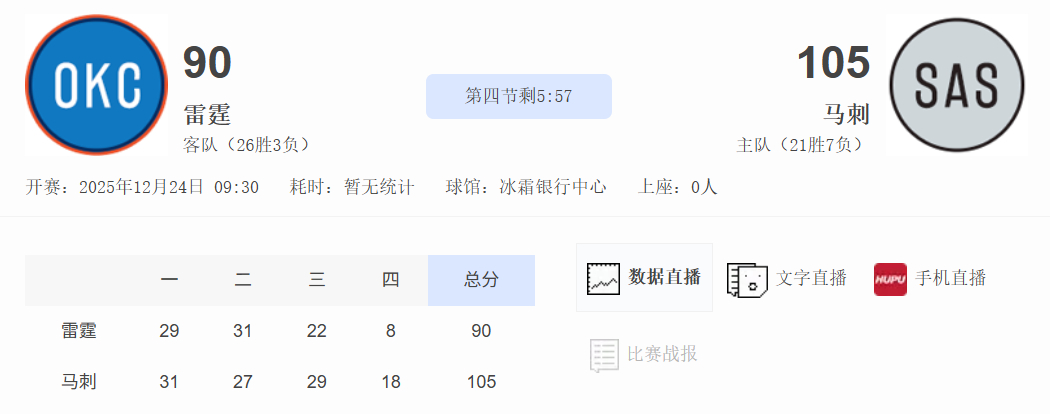
Task: Click the 马刺 team name in header
Action: tap(846, 115)
